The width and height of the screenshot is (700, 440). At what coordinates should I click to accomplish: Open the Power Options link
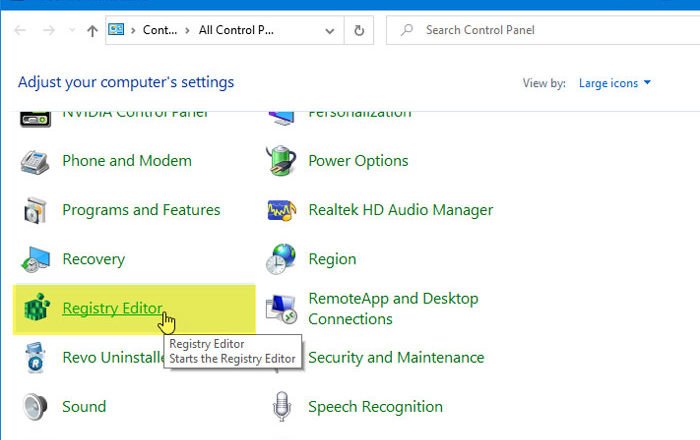(358, 161)
